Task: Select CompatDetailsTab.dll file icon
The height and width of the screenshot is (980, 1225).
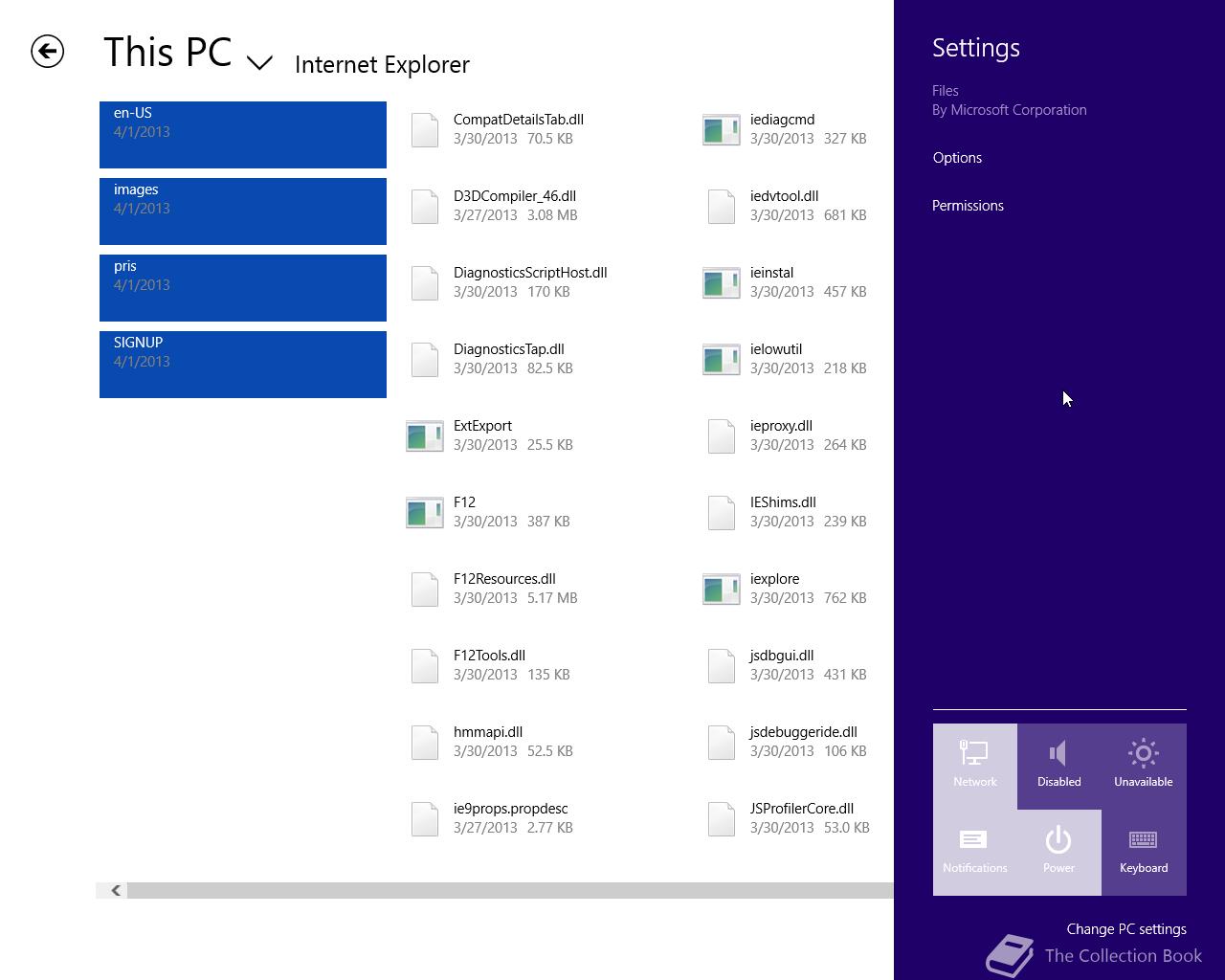Action: (x=425, y=130)
